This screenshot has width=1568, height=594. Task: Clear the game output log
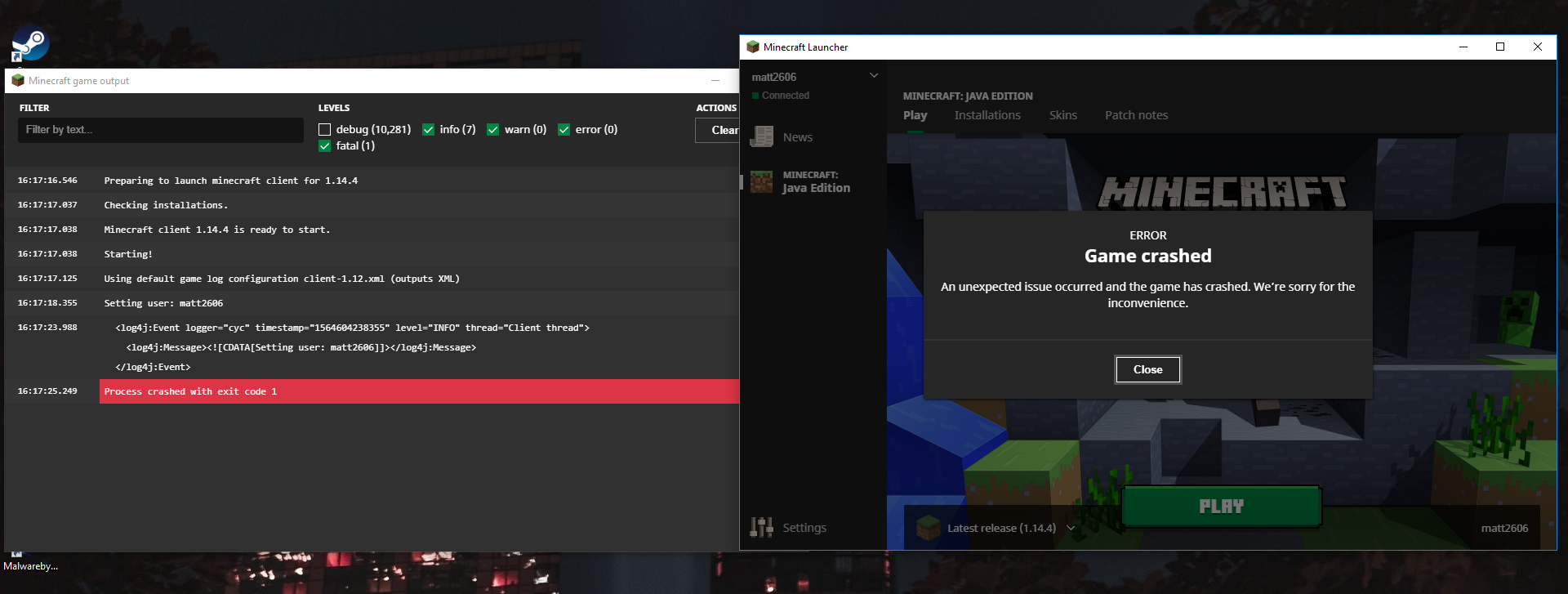tap(718, 130)
